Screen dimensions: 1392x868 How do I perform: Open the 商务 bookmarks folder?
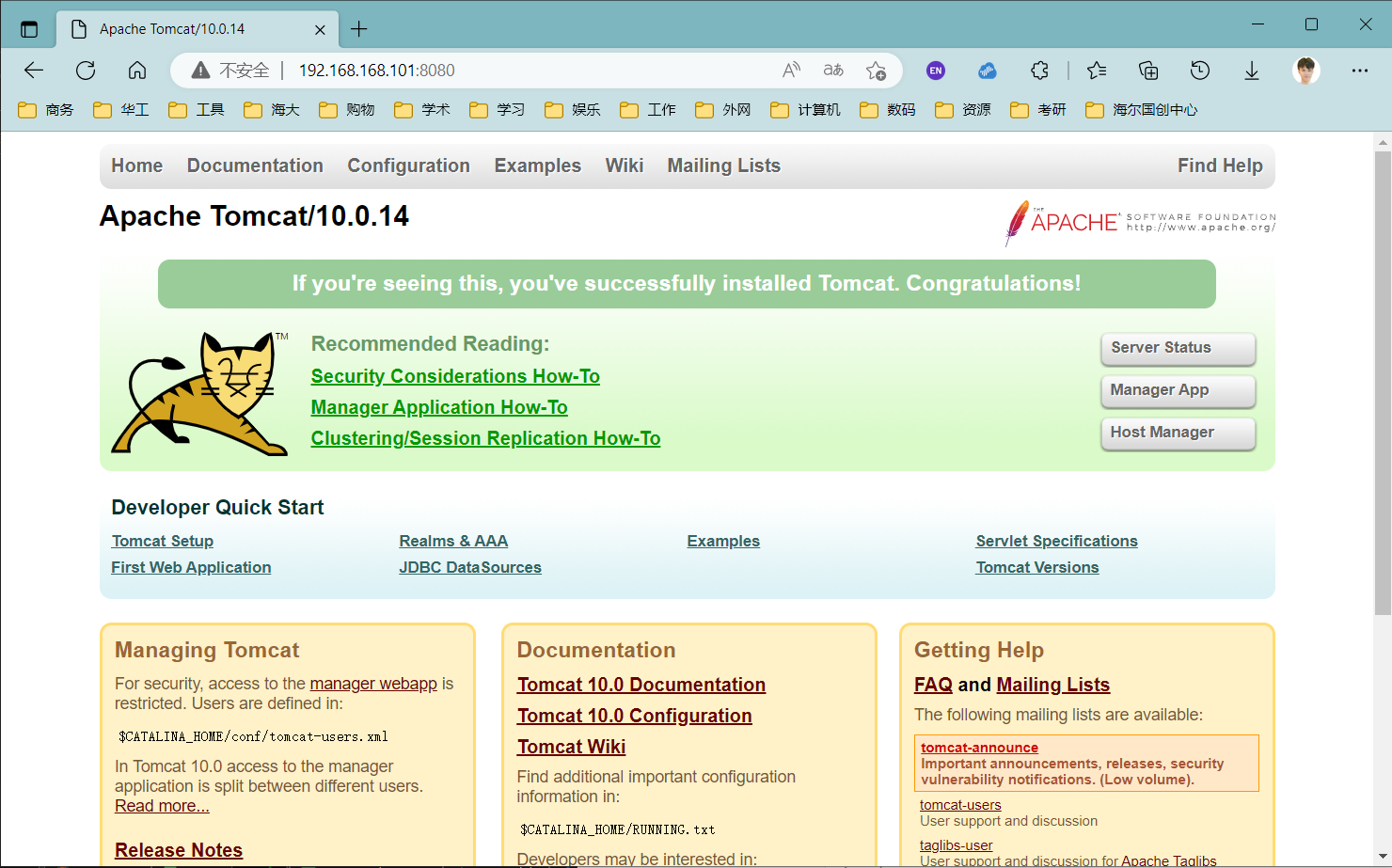tap(46, 110)
